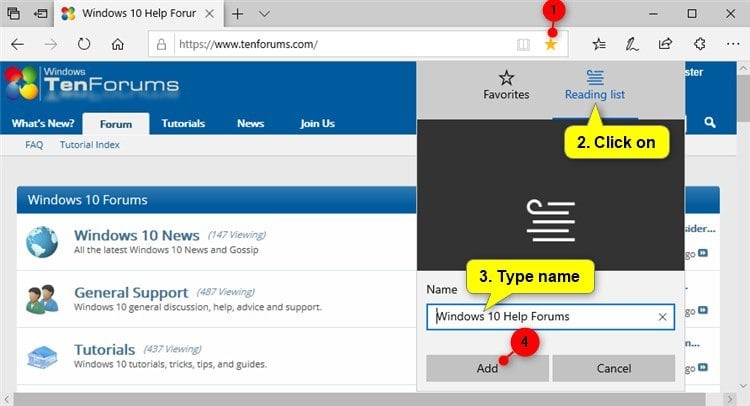750x406 pixels.
Task: Go to Home page icon
Action: click(118, 44)
